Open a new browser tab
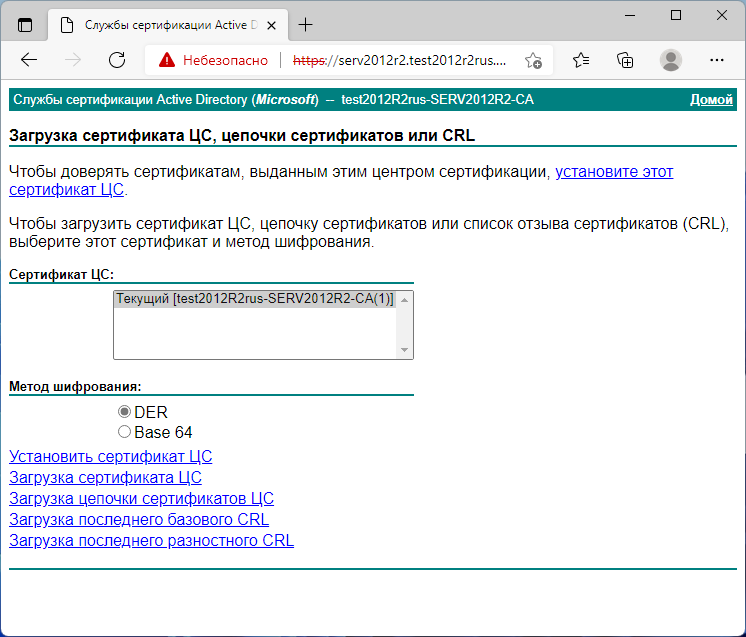The width and height of the screenshot is (746, 637). click(x=305, y=25)
